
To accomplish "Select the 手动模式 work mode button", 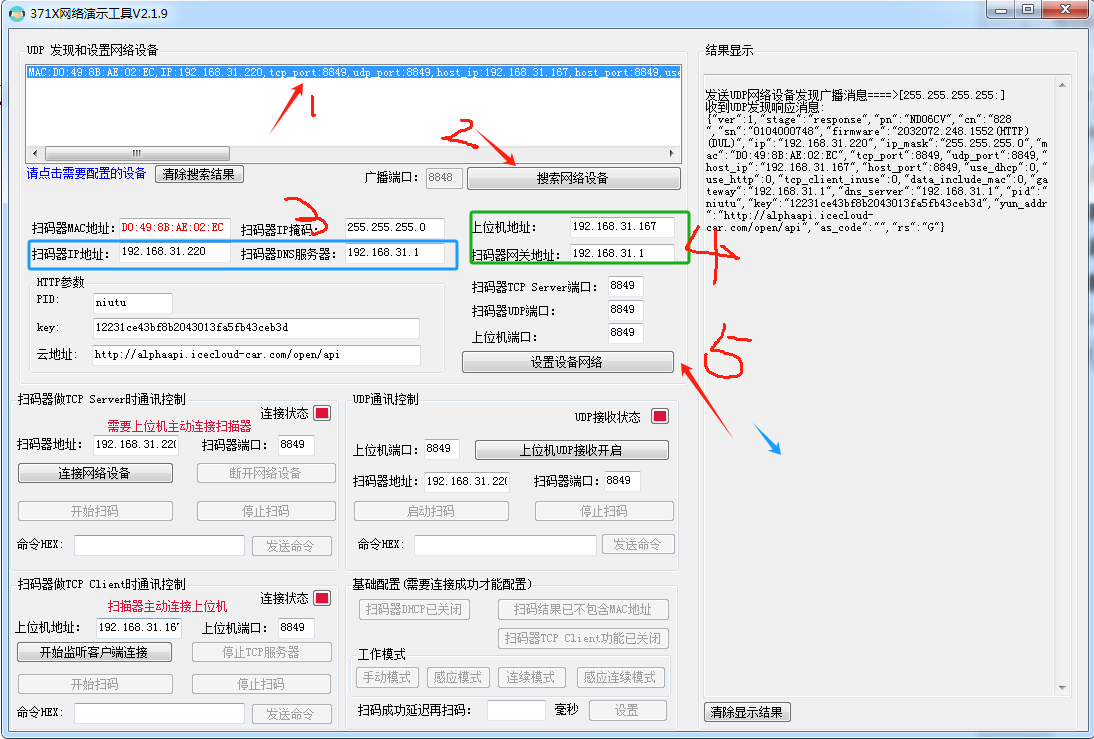I will pyautogui.click(x=387, y=677).
